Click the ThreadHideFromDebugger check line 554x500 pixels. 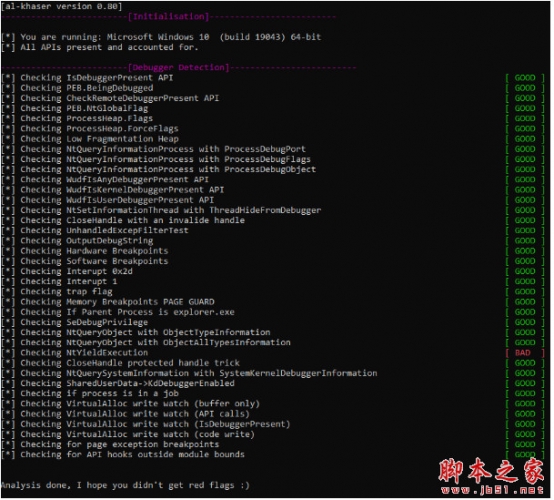tap(161, 210)
